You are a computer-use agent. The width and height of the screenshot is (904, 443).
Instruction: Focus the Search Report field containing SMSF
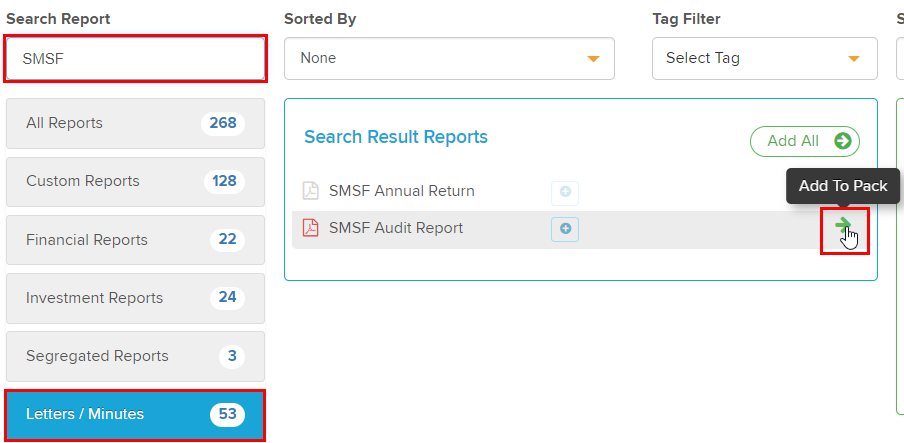click(135, 59)
